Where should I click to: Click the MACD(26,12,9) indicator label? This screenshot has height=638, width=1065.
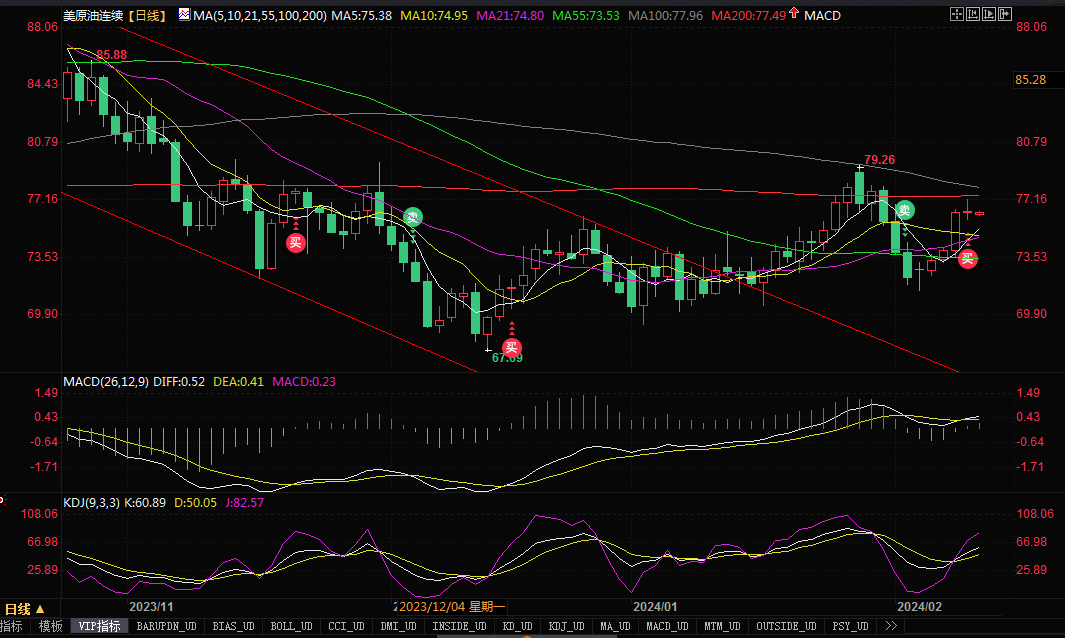pos(107,381)
